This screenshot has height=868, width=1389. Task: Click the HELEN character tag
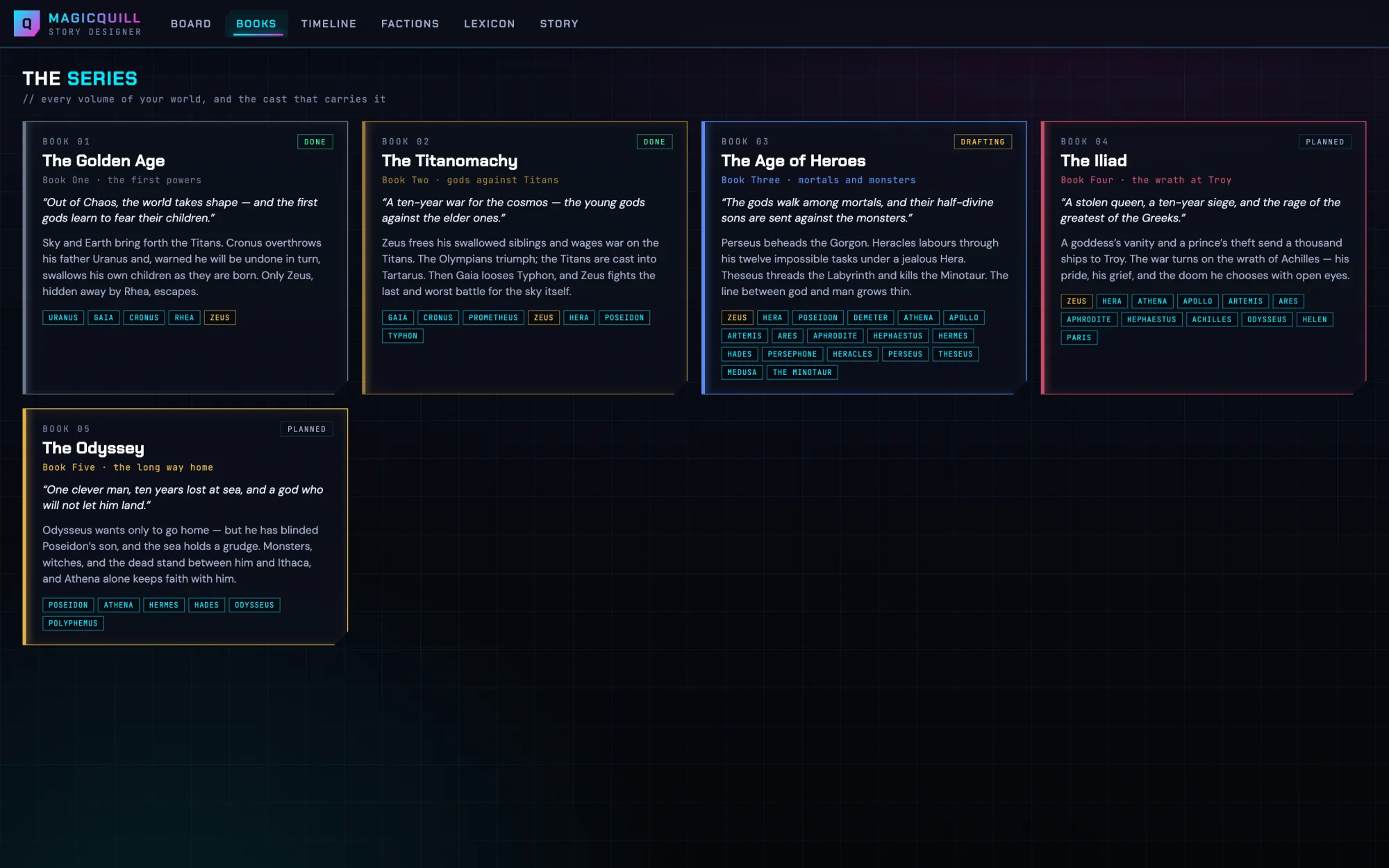click(x=1315, y=319)
